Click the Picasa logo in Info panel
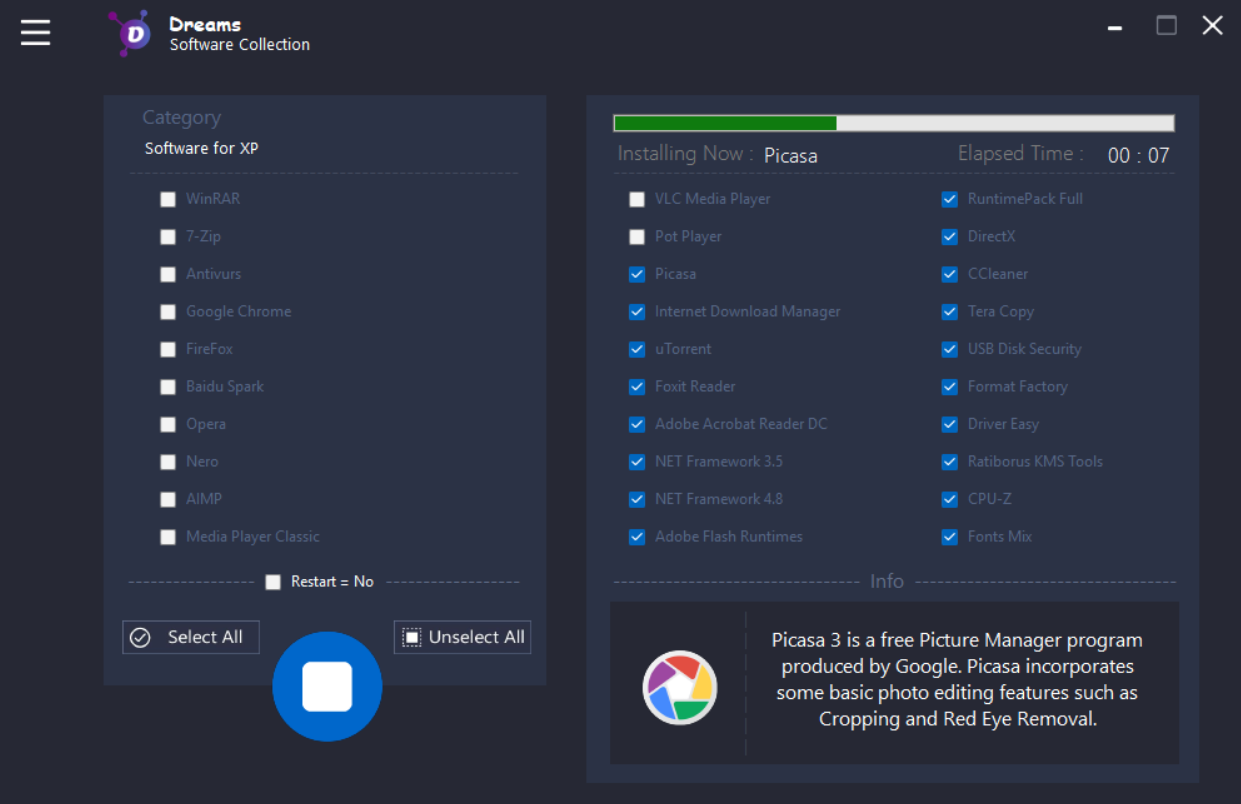This screenshot has width=1241, height=804. coord(679,687)
